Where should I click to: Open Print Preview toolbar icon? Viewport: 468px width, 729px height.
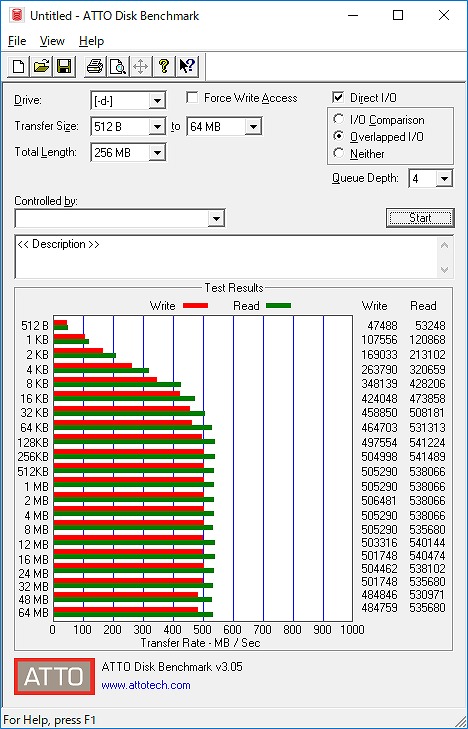[x=118, y=66]
